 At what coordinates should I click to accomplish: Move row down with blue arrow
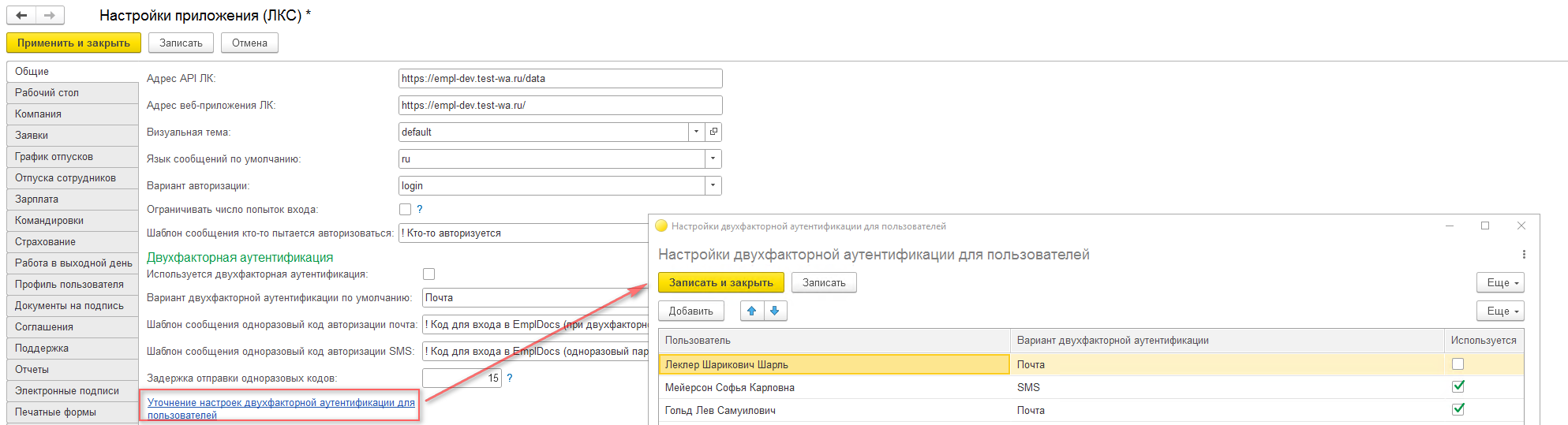tap(775, 311)
